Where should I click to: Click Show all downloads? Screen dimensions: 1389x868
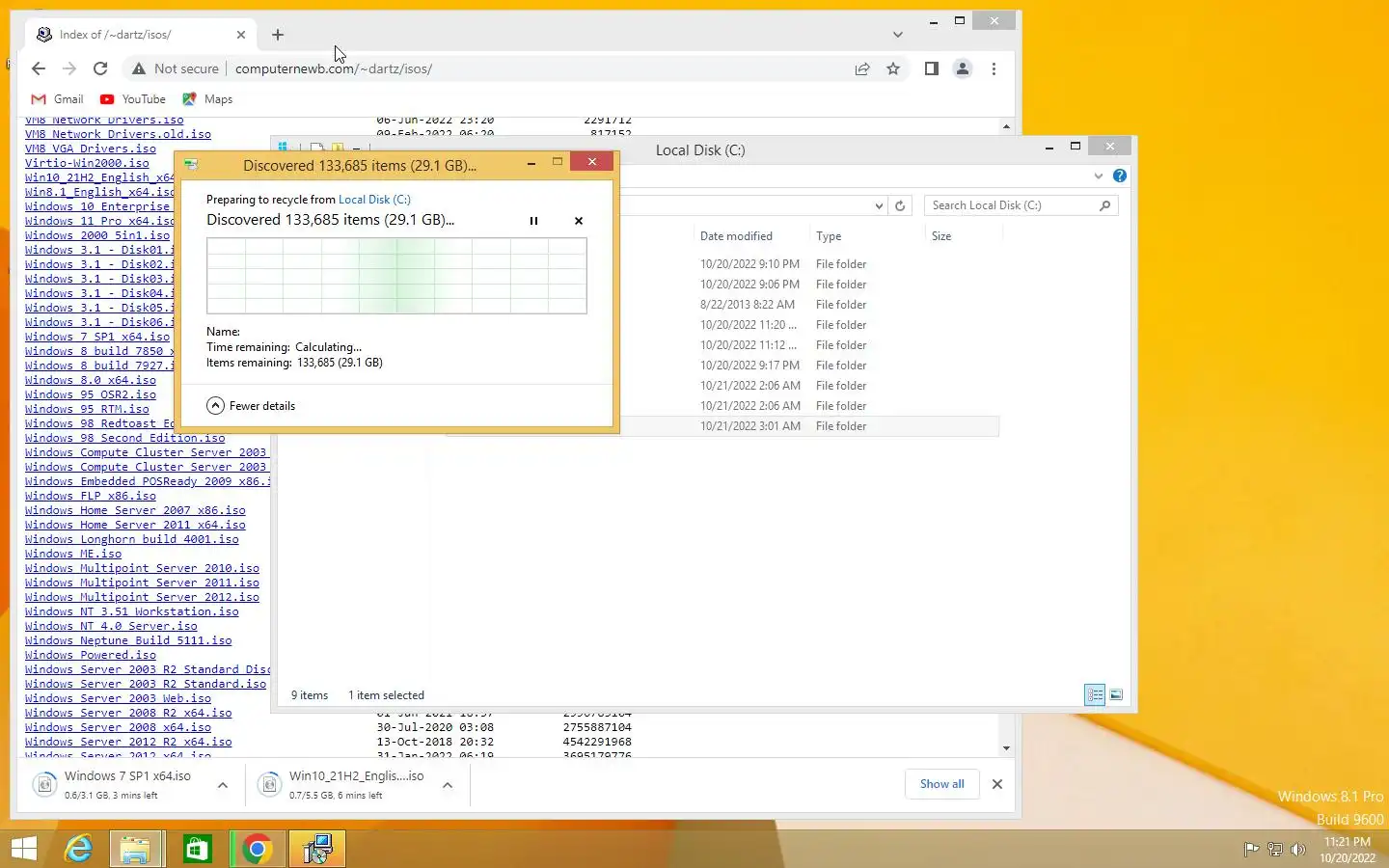942,784
